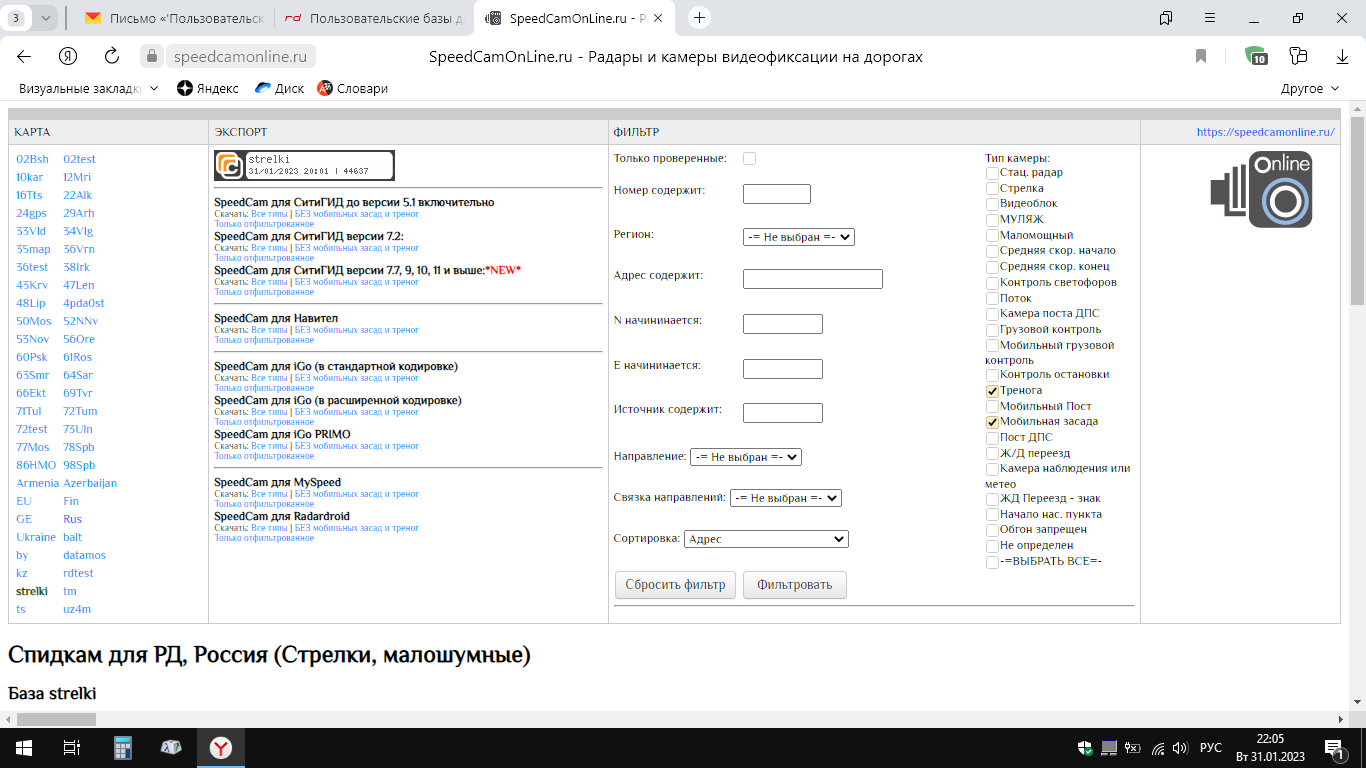Click the SpeedCam Online camera logo
The height and width of the screenshot is (768, 1366).
1261,190
